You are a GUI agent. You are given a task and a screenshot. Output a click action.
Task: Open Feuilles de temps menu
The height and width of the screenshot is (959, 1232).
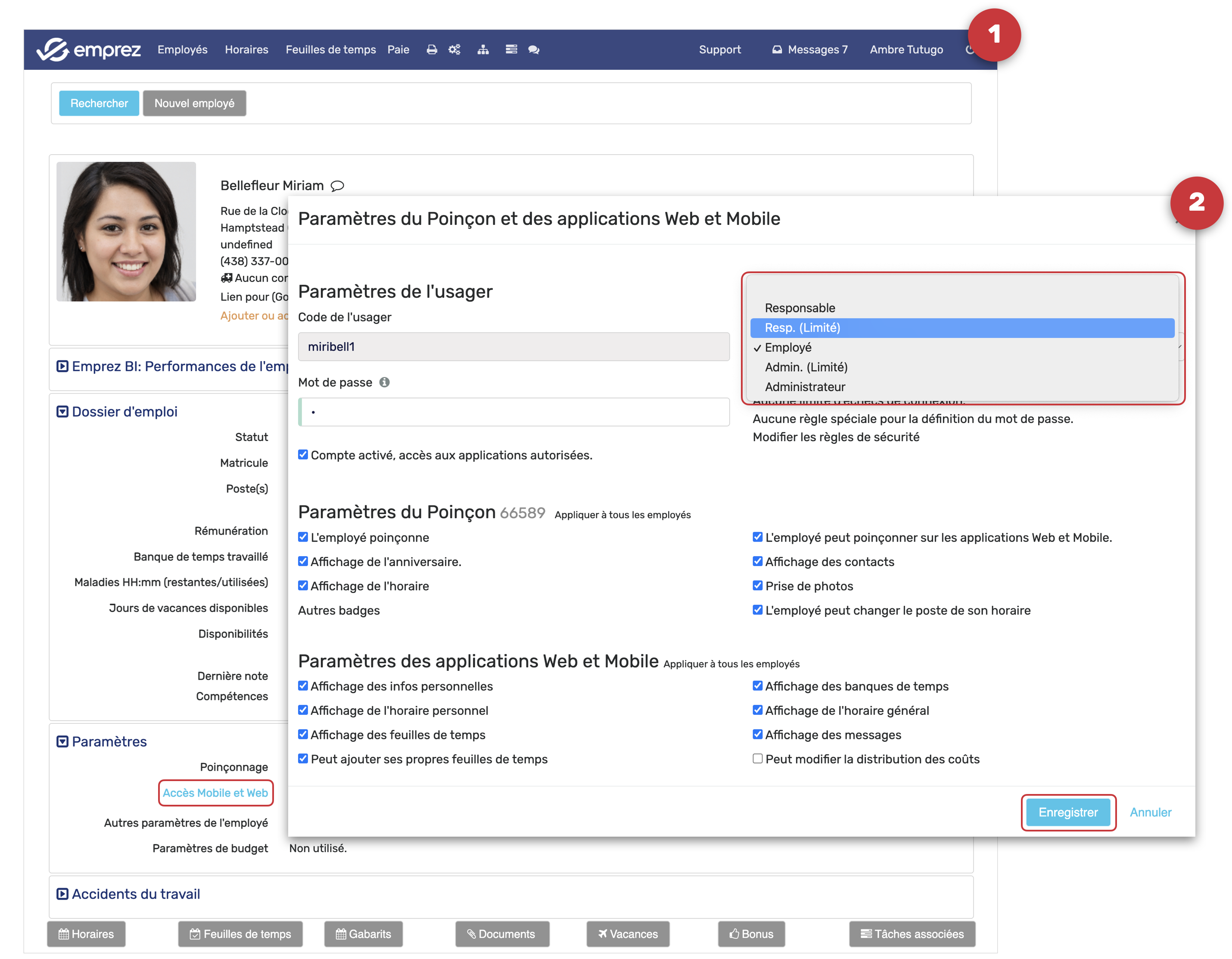[330, 50]
